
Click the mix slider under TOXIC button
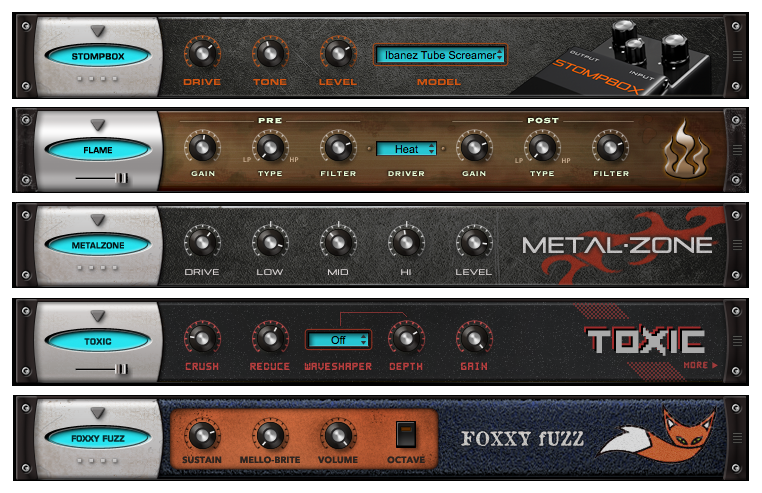click(102, 370)
